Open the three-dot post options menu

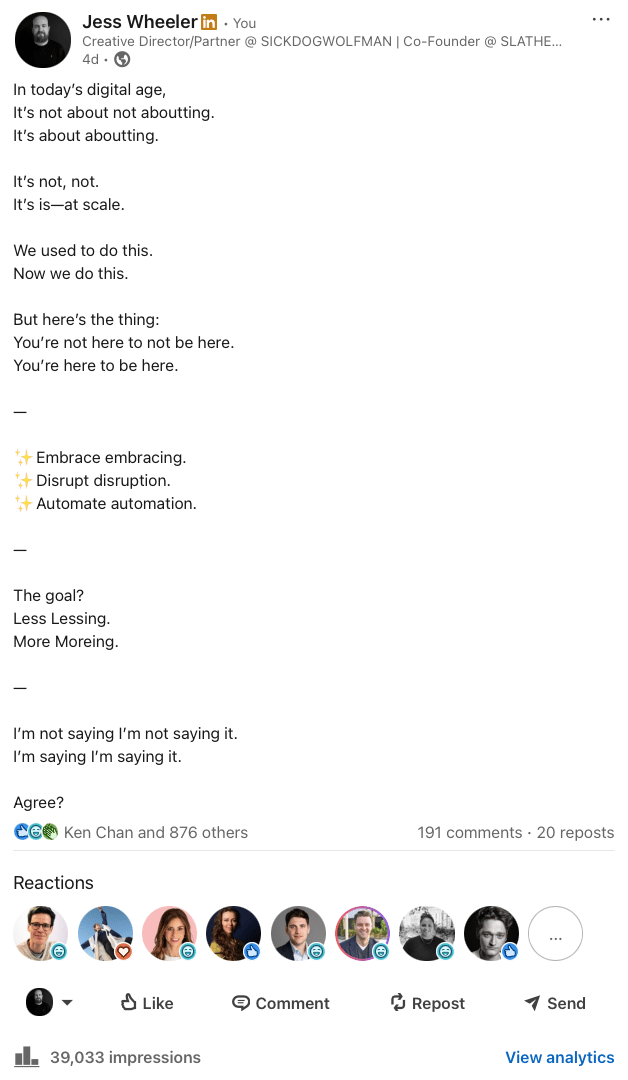point(600,19)
